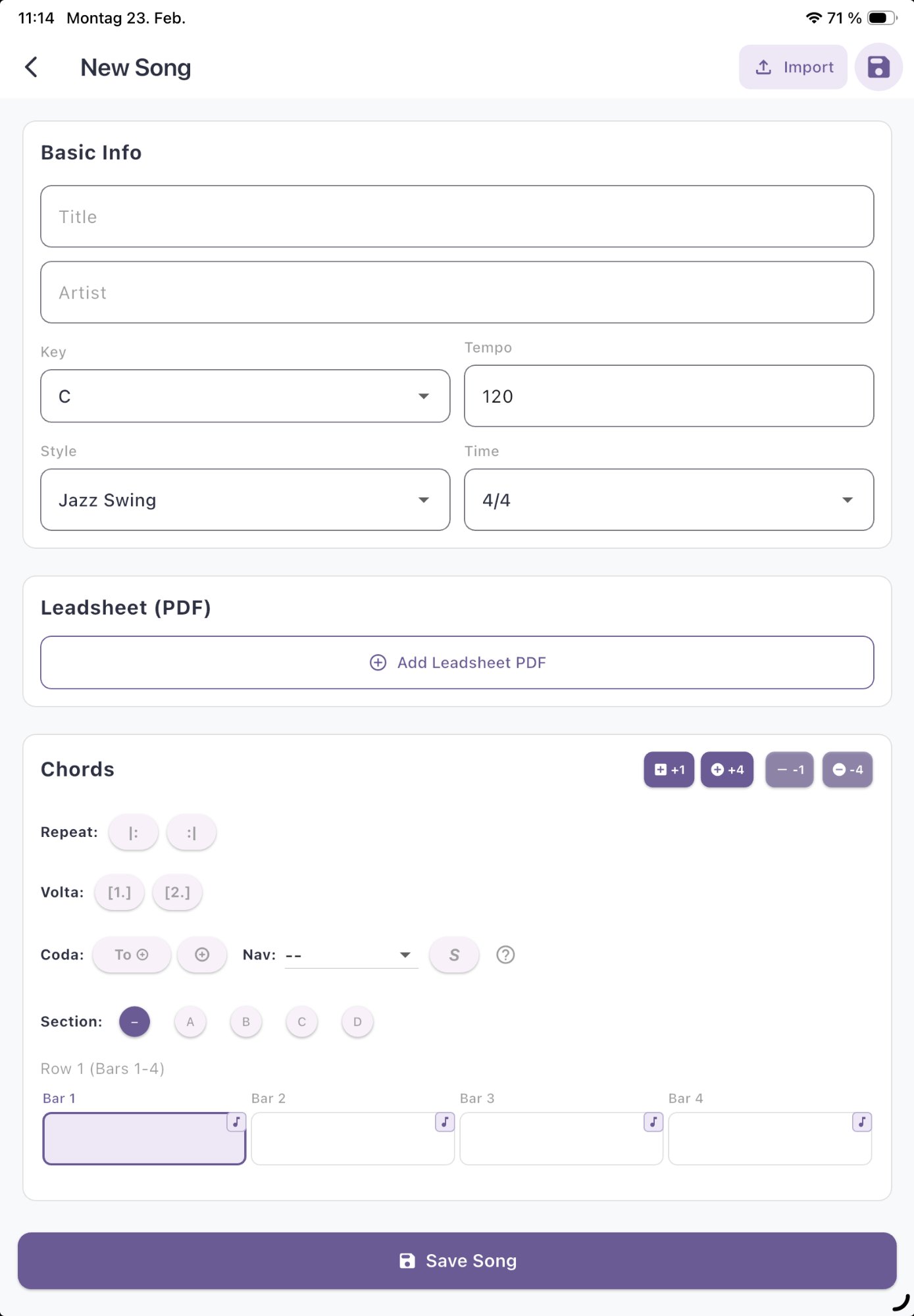Open the coda help question icon

pos(505,955)
